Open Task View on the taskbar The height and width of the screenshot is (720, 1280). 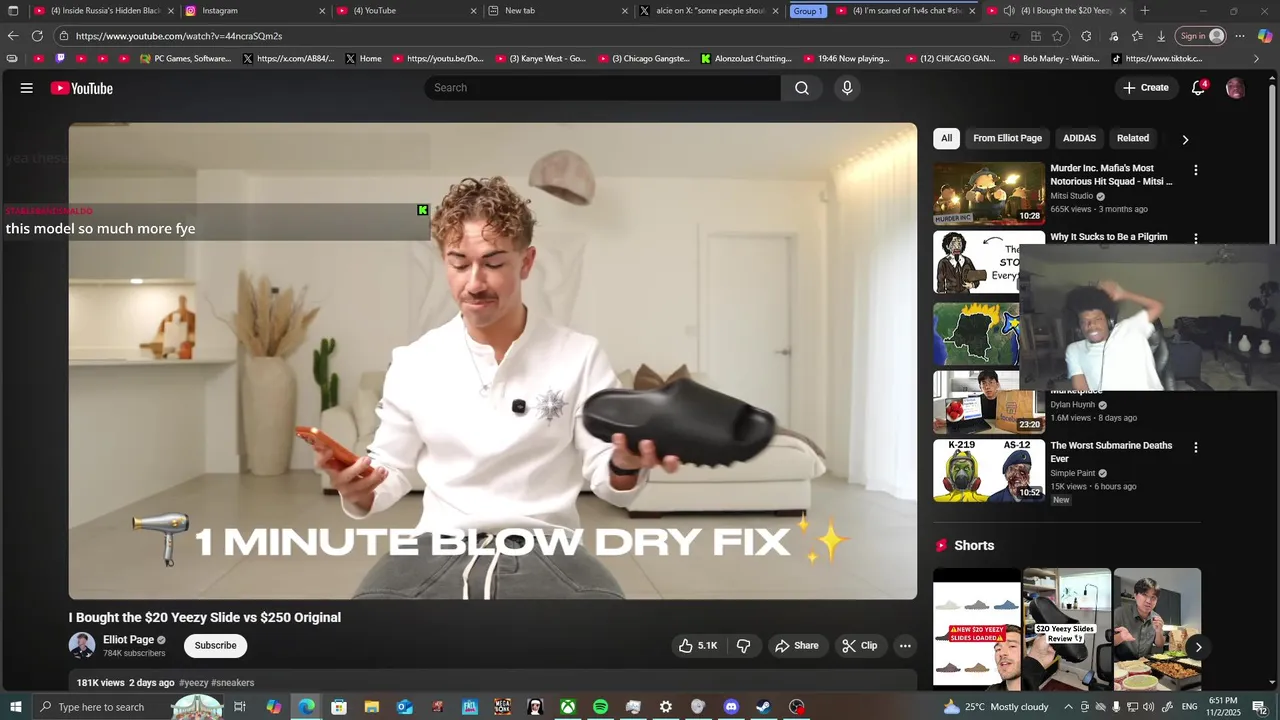(240, 707)
